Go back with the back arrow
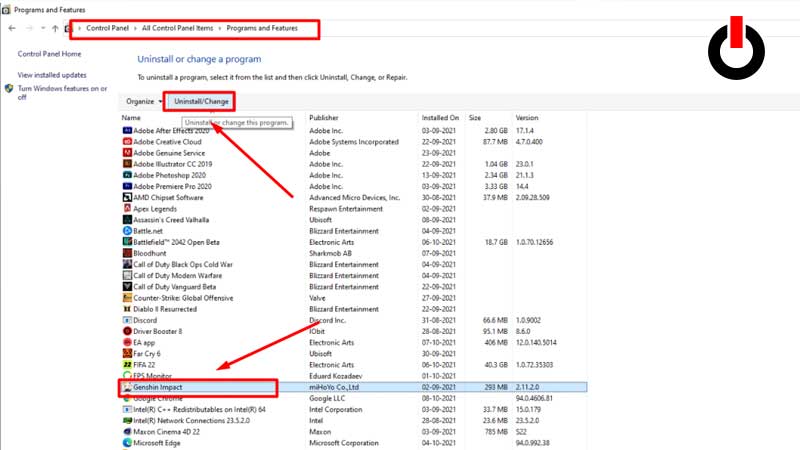Screen dimensions: 800x450 point(12,28)
